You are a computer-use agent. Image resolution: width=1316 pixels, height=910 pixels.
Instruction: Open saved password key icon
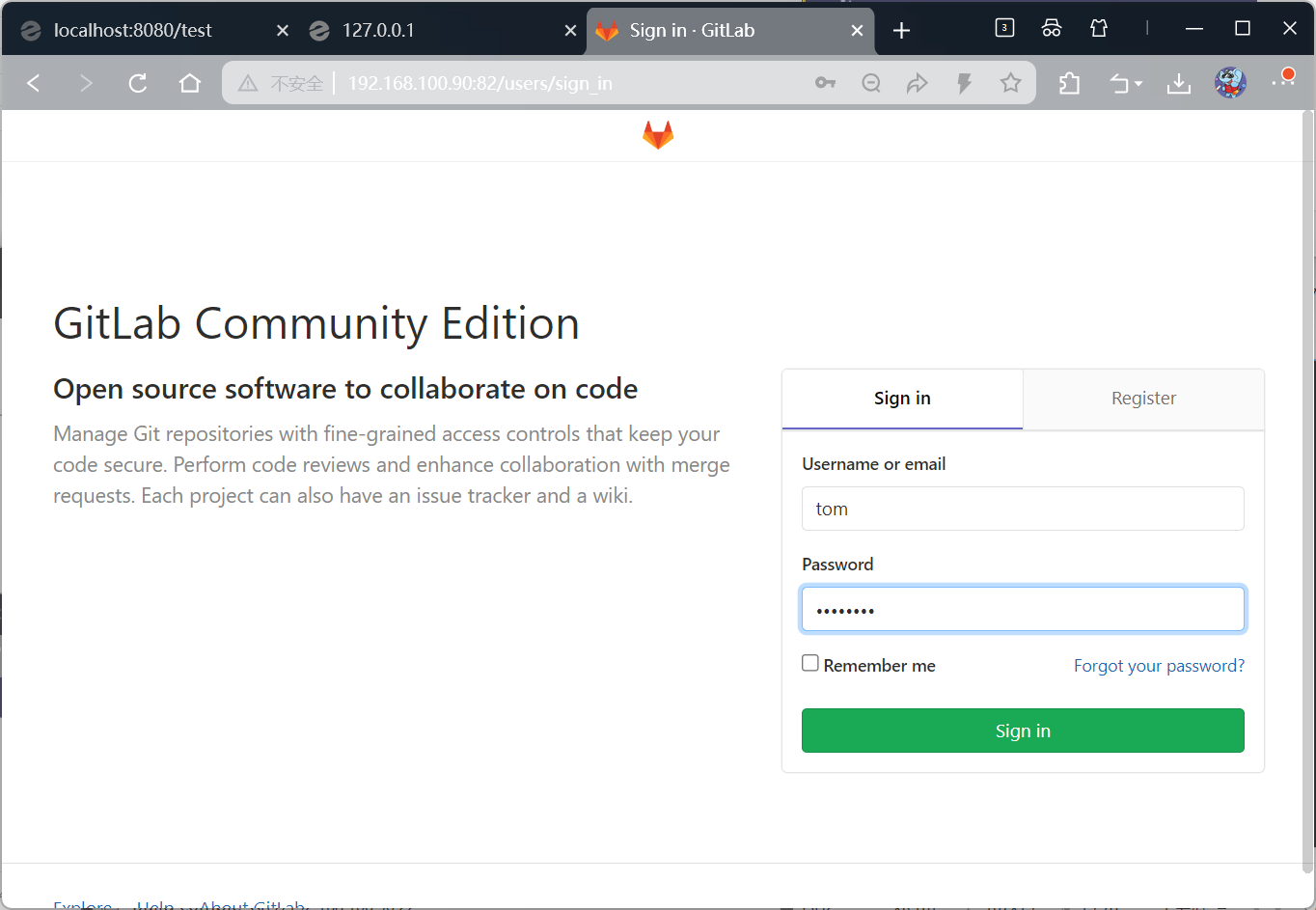click(825, 83)
